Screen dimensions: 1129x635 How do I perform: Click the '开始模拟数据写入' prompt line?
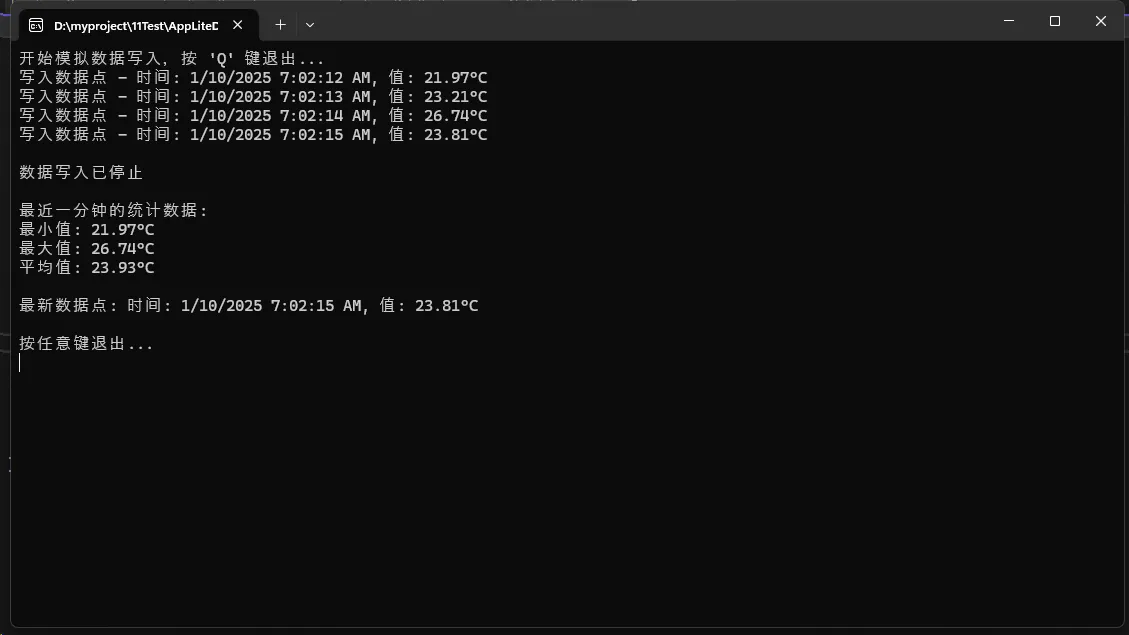[x=171, y=59]
